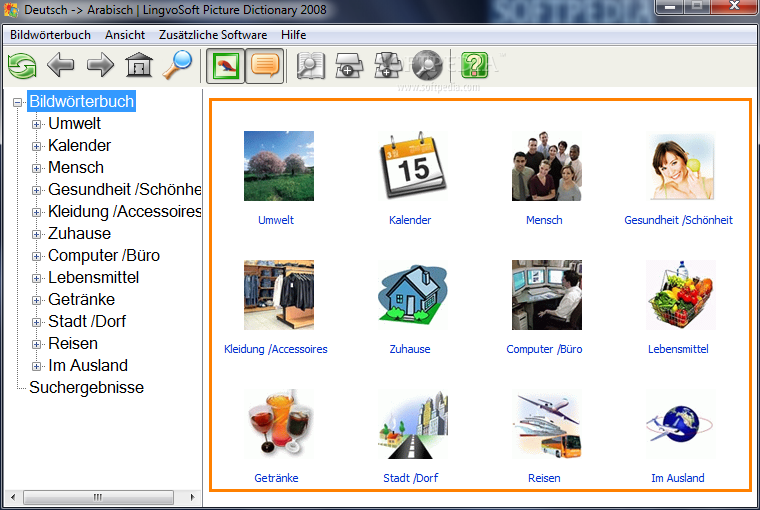Open the Getränke link
The width and height of the screenshot is (760, 510).
pyautogui.click(x=276, y=478)
